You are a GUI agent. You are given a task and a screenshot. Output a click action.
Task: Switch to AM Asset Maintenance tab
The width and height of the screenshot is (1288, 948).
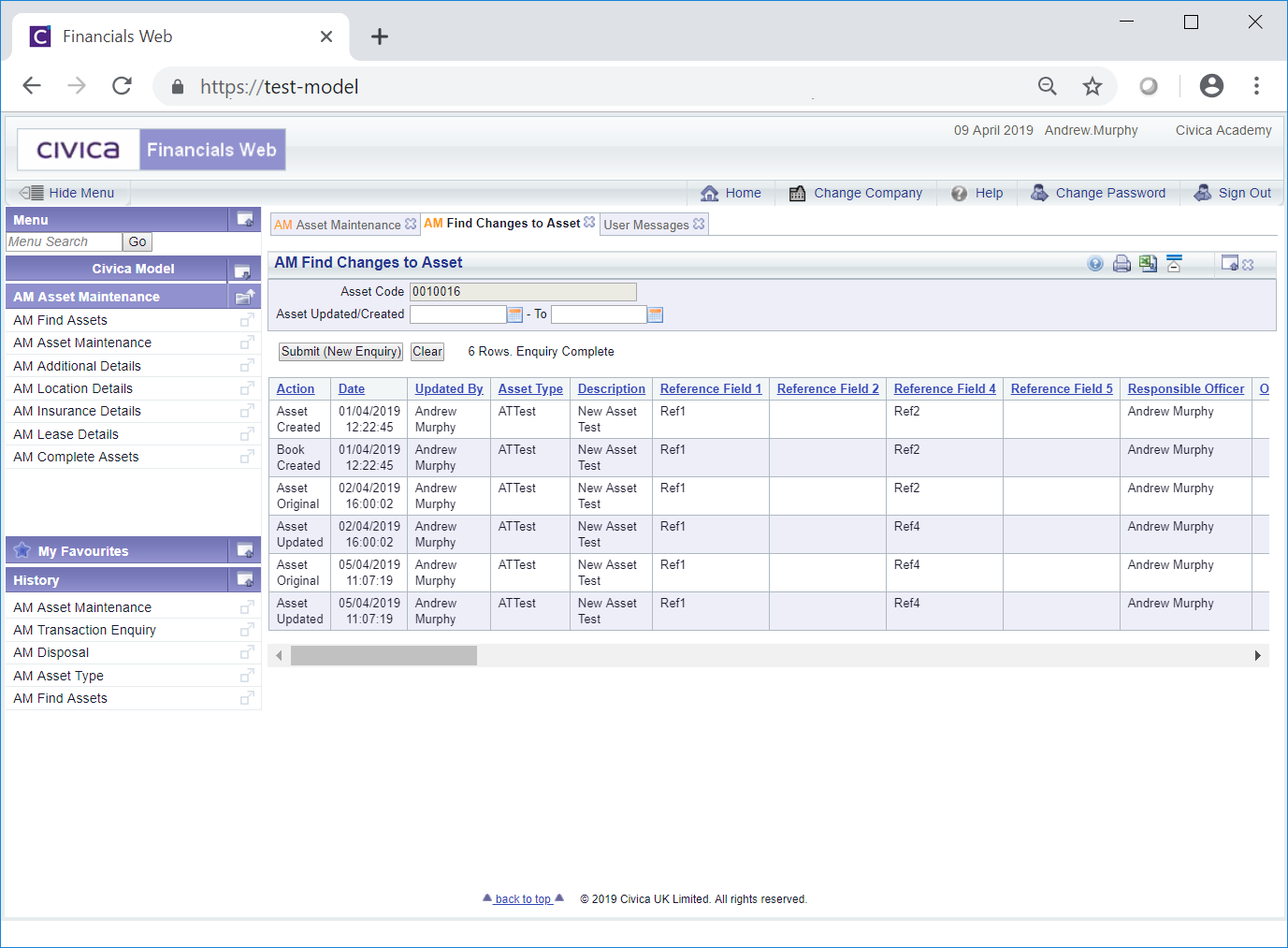(338, 225)
